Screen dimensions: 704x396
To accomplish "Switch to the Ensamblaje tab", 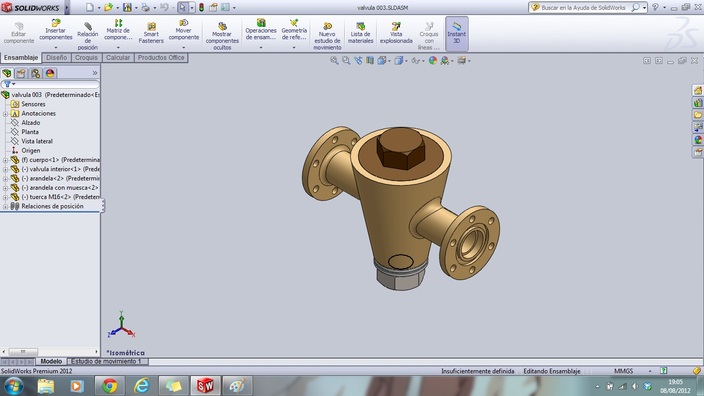I will (x=21, y=57).
